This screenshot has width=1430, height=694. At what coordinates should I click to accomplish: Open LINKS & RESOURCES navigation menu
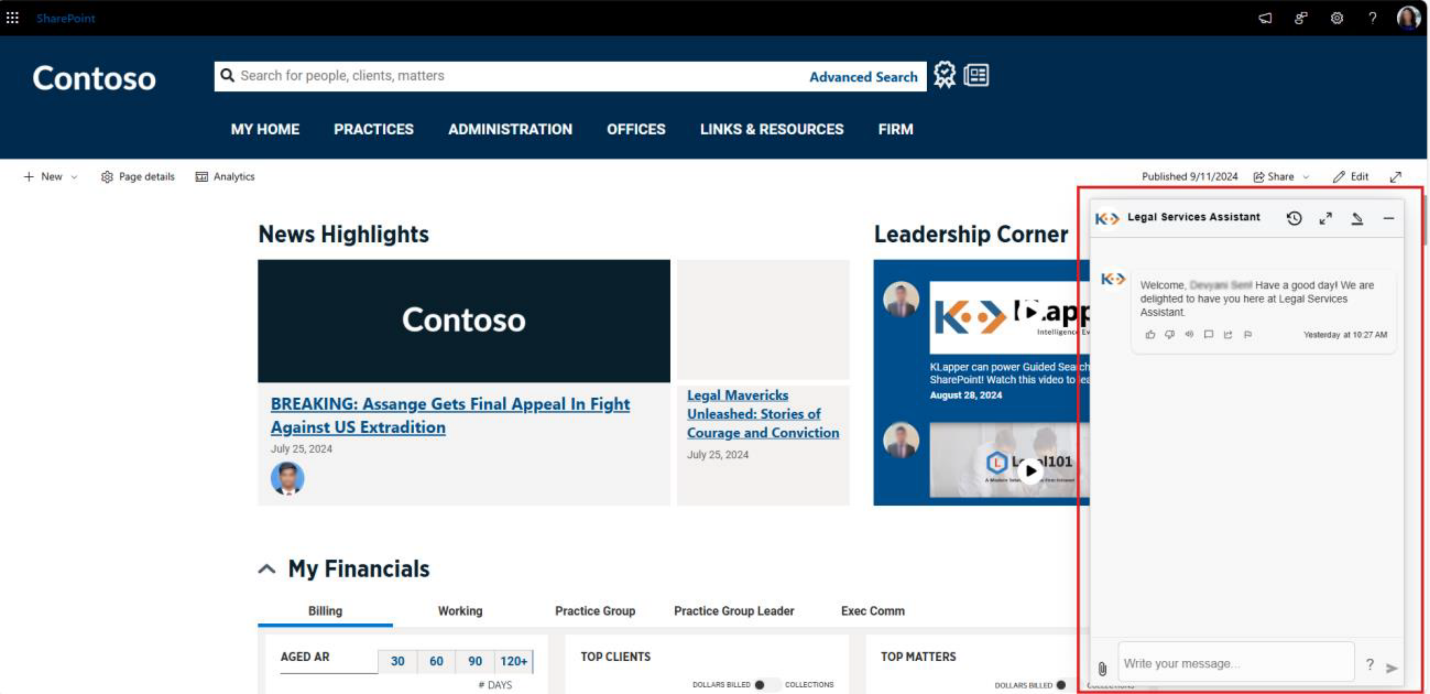[x=772, y=129]
